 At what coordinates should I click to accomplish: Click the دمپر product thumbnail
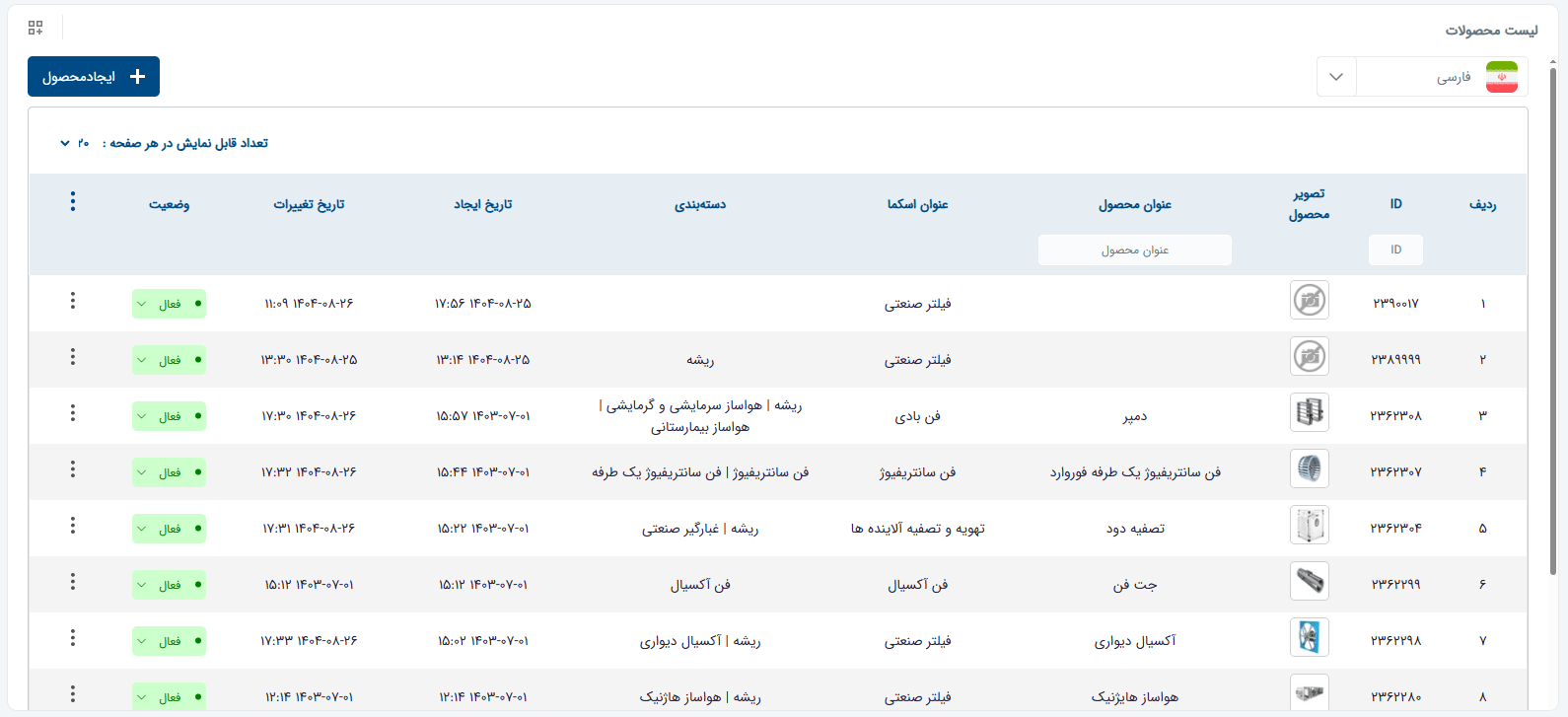point(1310,412)
